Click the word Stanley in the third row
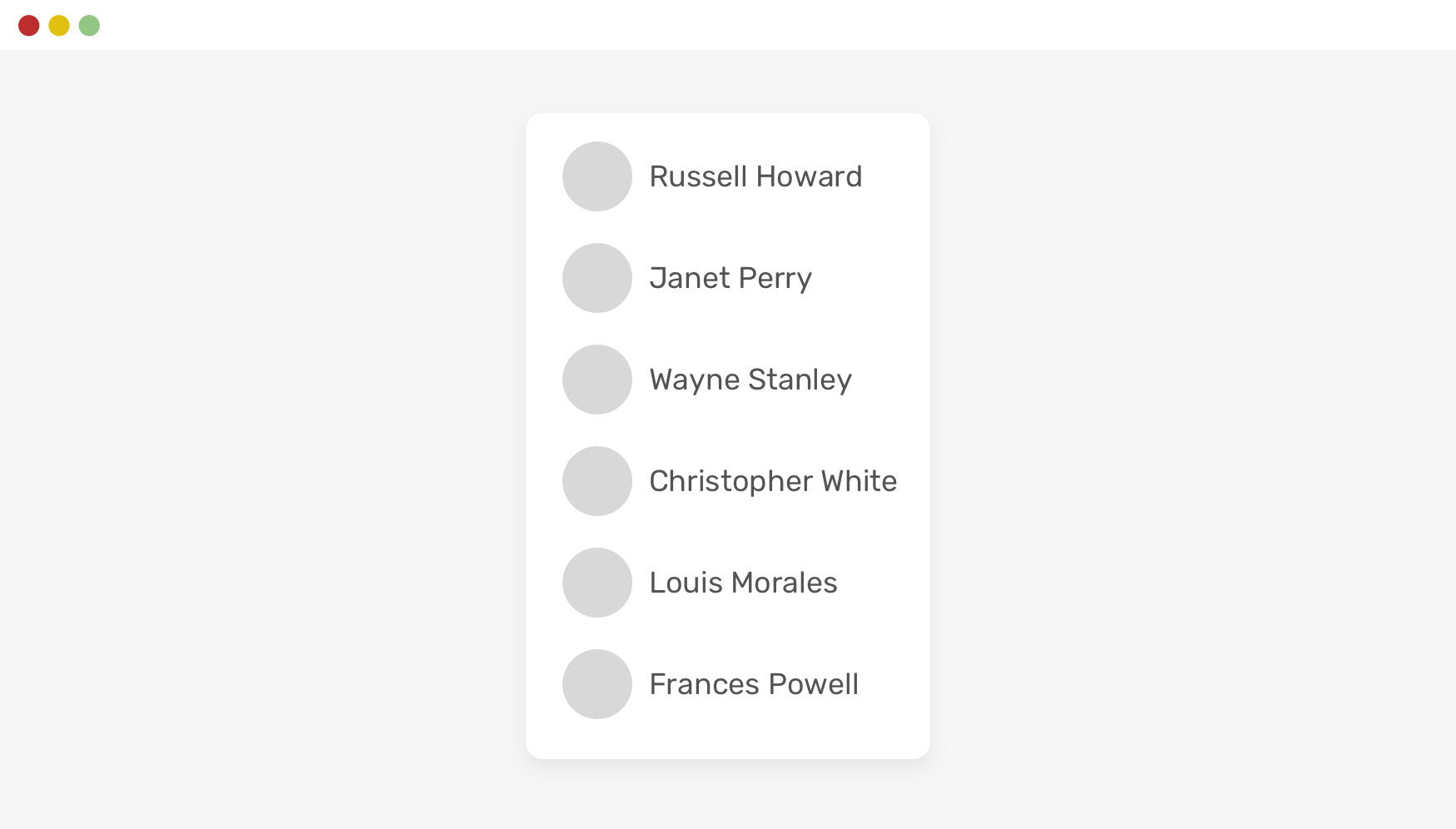The width and height of the screenshot is (1456, 829). point(800,380)
